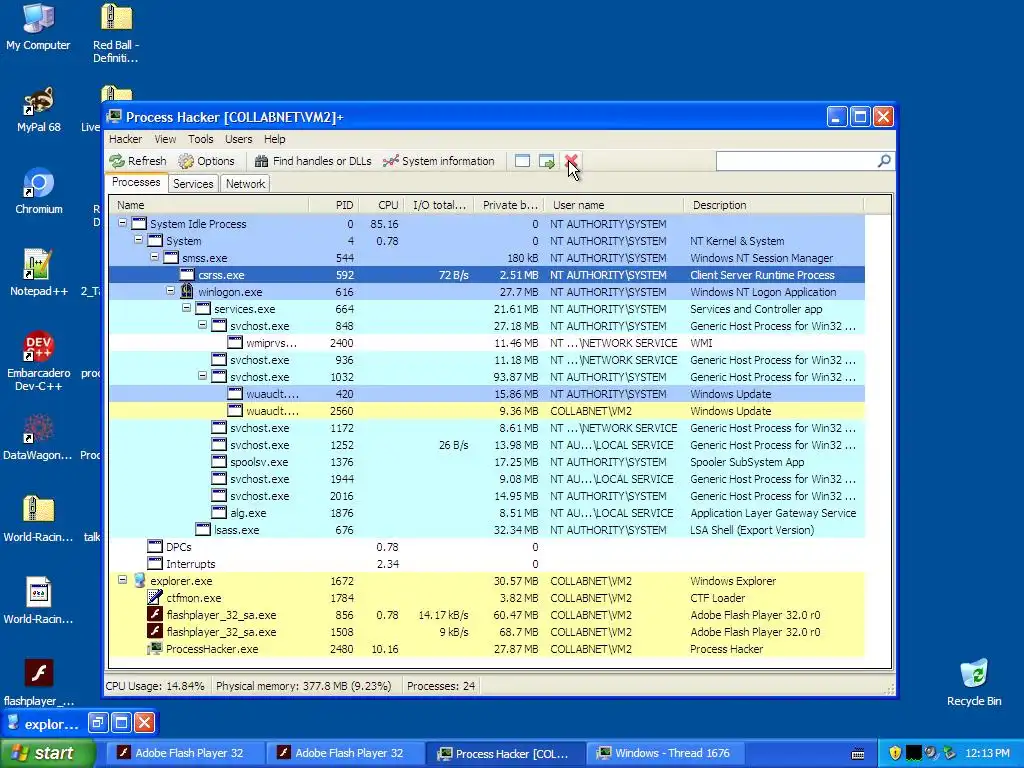
Task: Open the Help menu
Action: (x=274, y=139)
